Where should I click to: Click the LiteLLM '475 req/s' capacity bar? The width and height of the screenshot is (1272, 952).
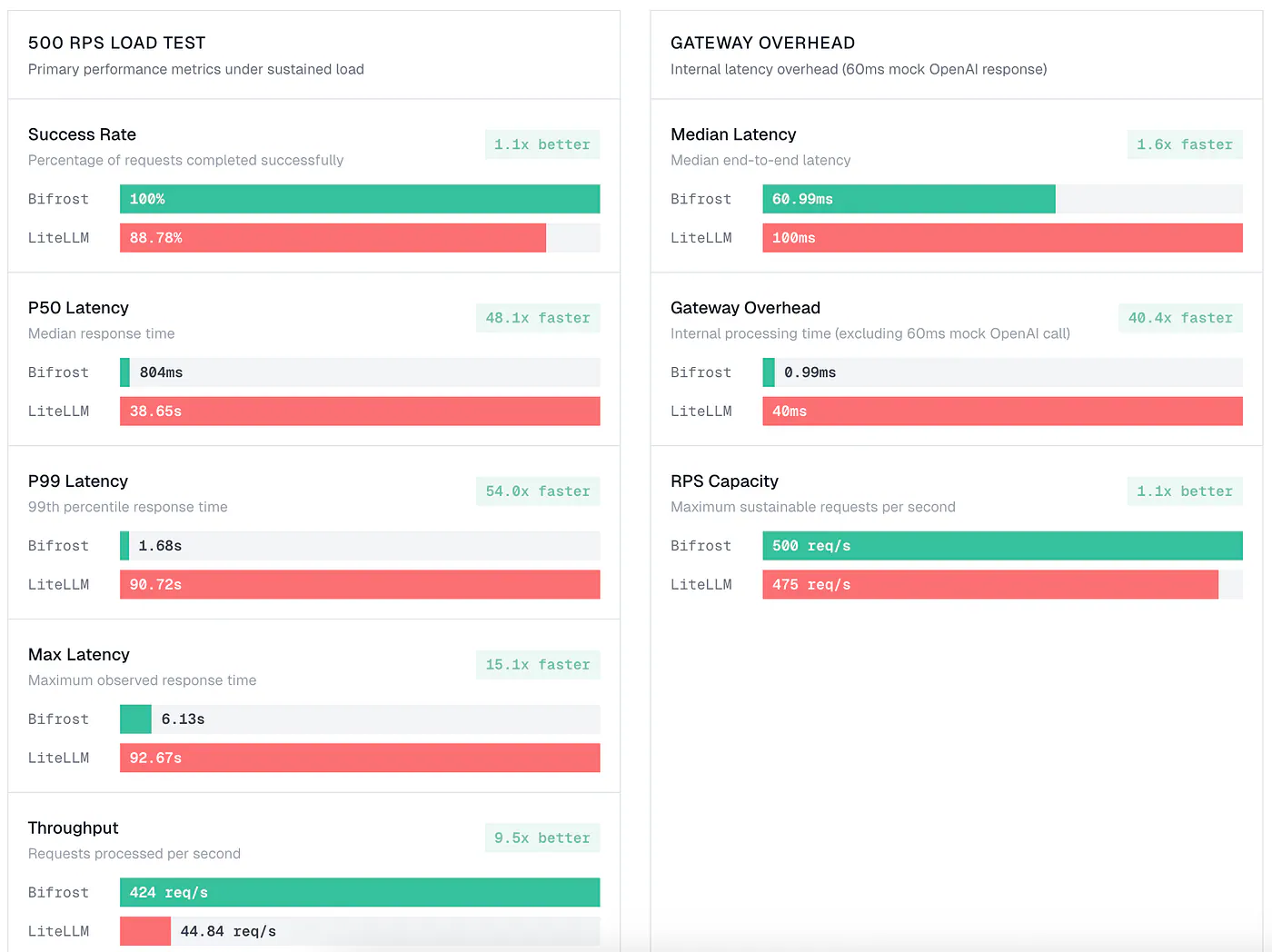coord(990,584)
